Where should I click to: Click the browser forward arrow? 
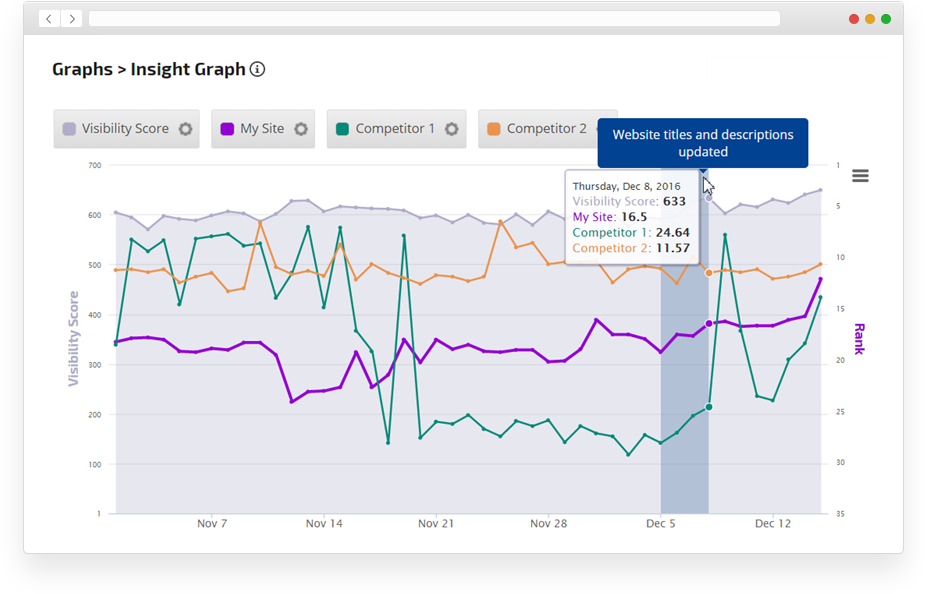click(x=72, y=19)
